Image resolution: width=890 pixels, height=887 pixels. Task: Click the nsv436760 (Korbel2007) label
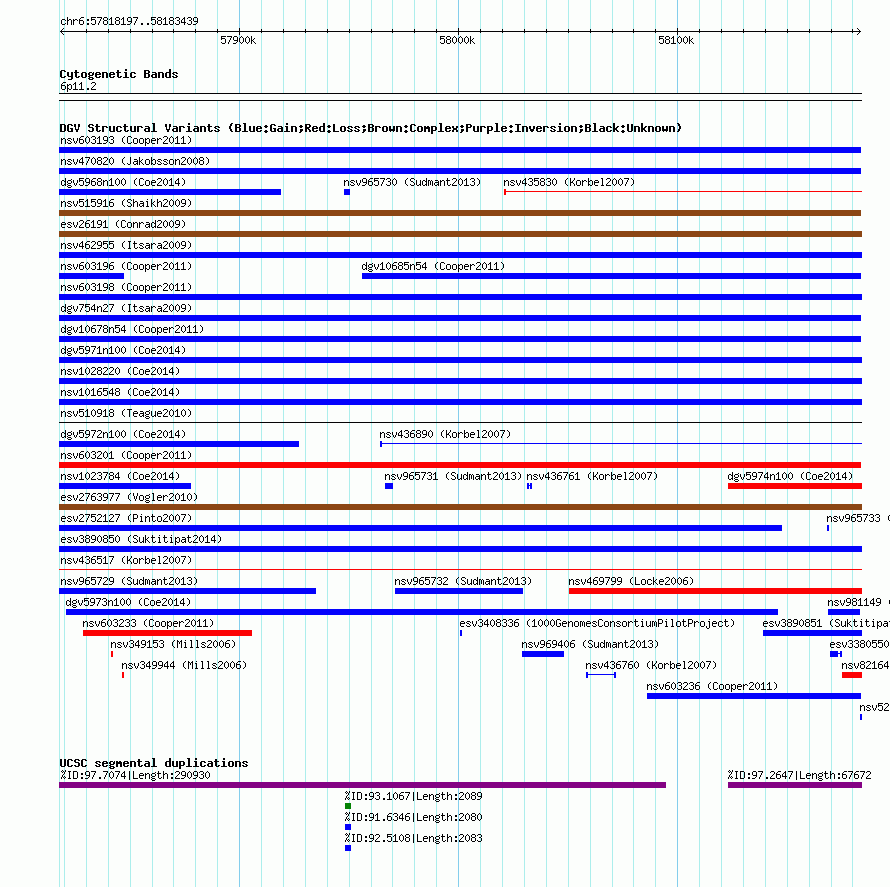[651, 665]
